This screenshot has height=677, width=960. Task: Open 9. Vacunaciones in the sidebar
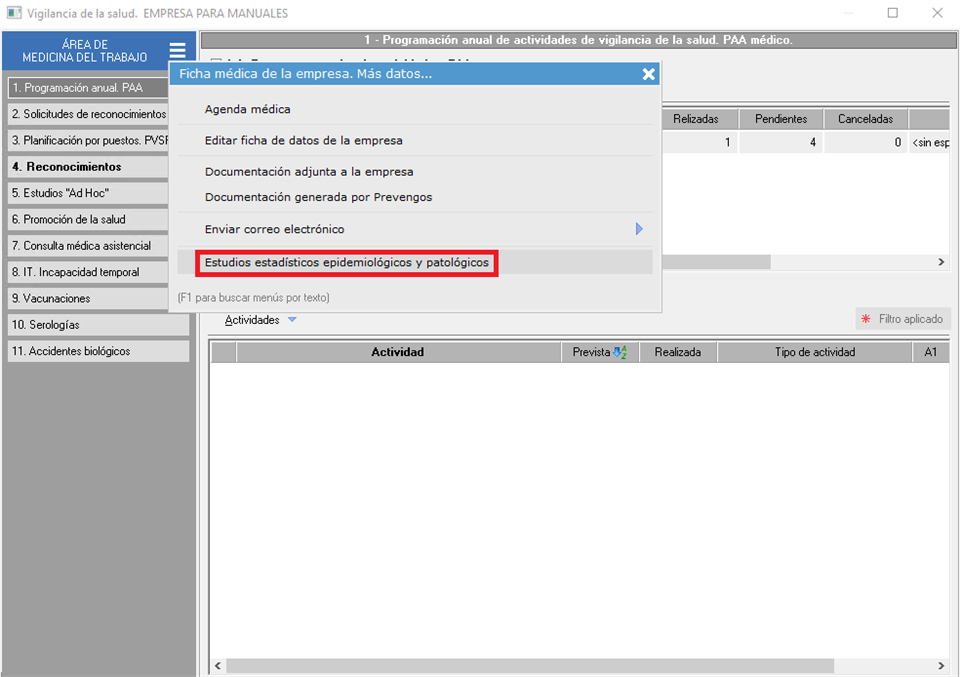(51, 298)
